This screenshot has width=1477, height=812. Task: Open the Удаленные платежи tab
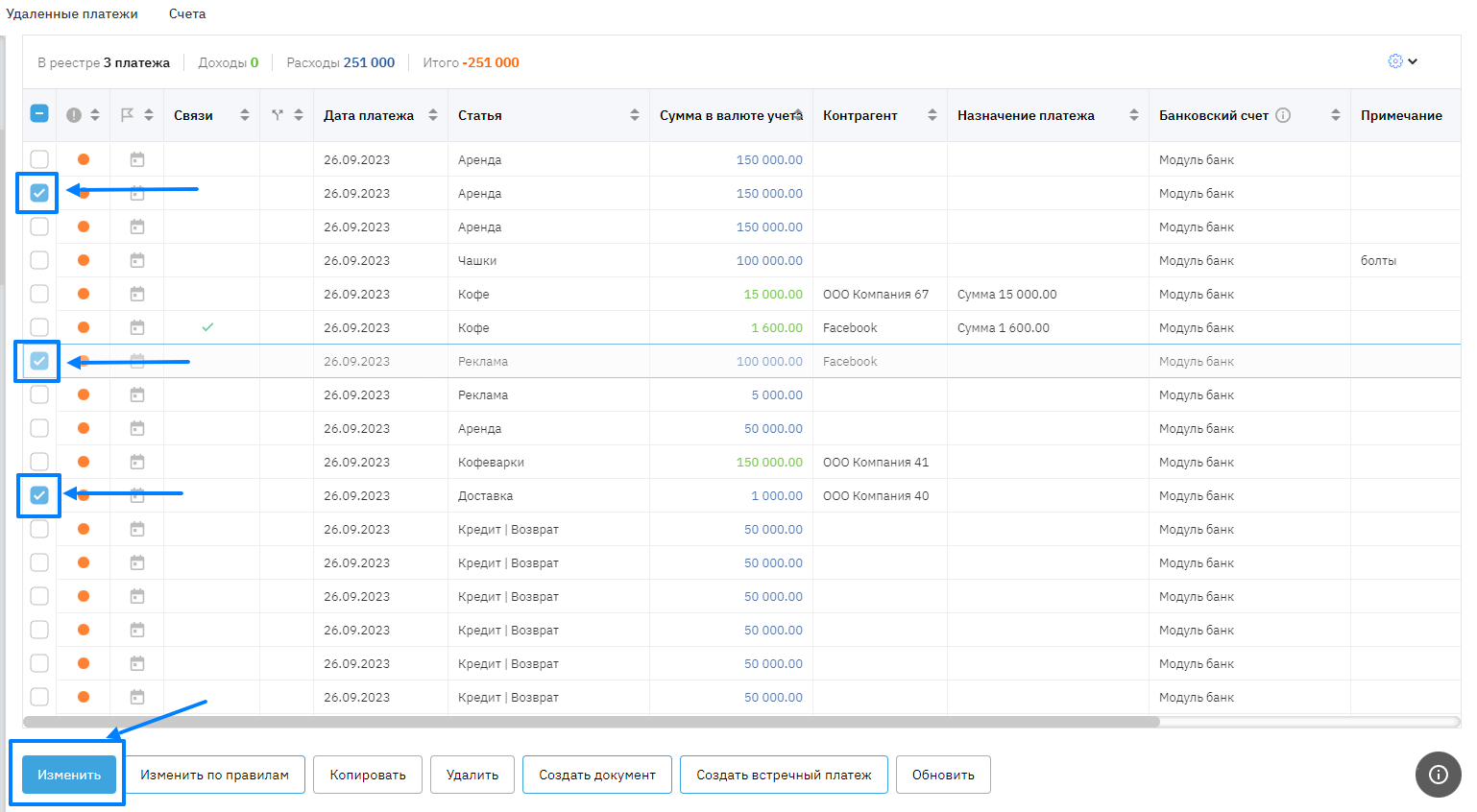pos(72,14)
